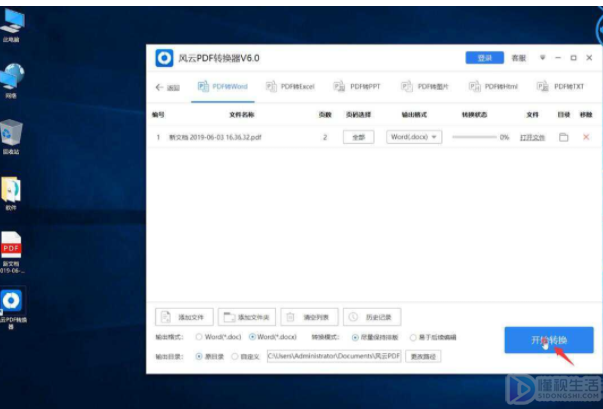This screenshot has height=409, width=603.
Task: Click the 添加文件 button
Action: (184, 317)
